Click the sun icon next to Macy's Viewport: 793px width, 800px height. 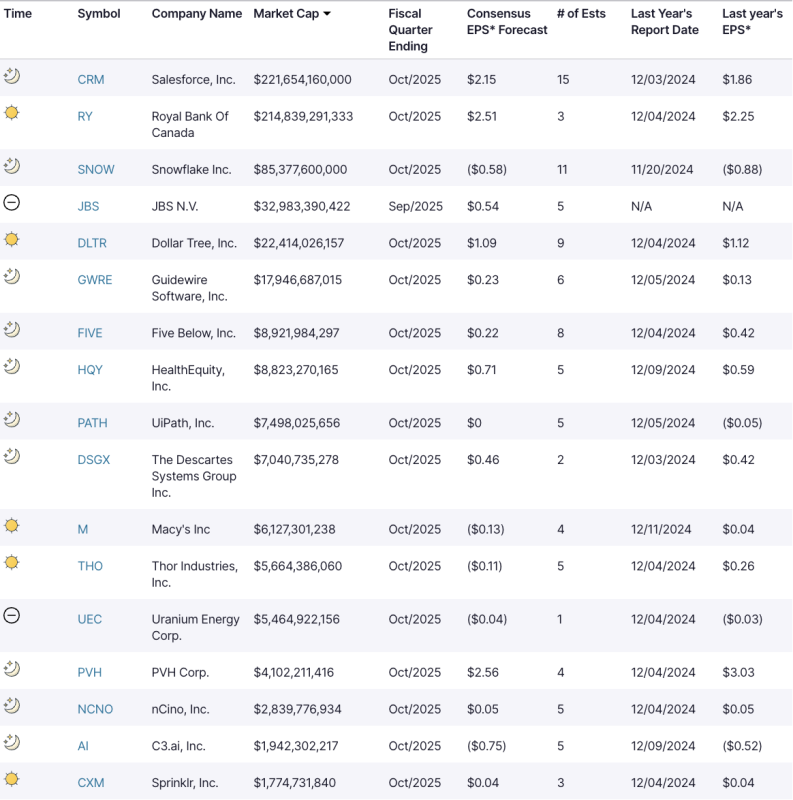tap(12, 526)
